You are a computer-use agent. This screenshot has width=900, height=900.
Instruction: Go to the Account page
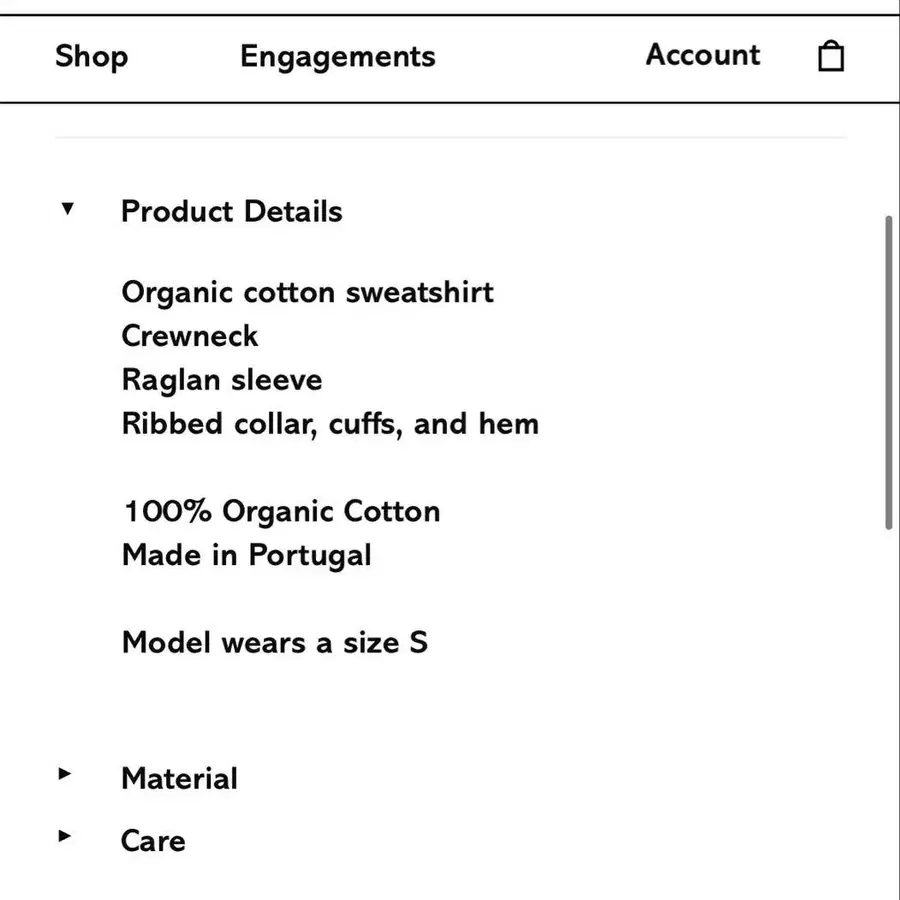click(703, 55)
